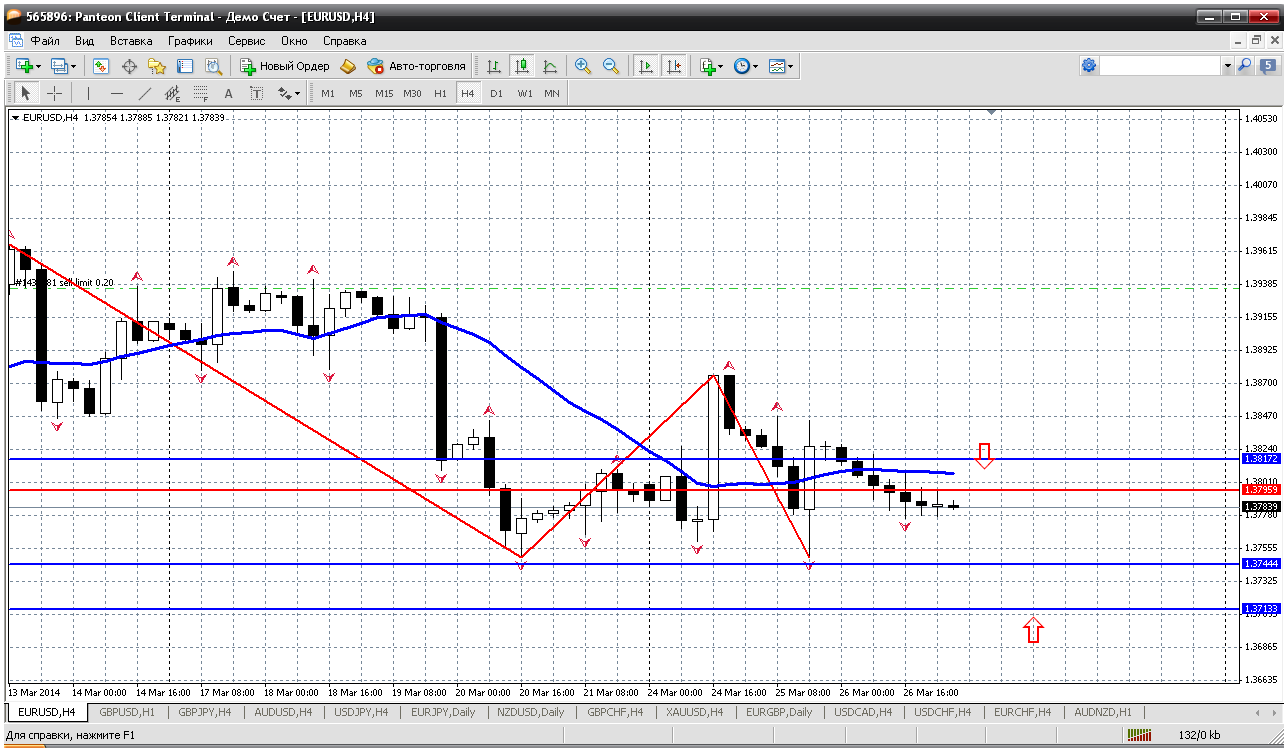Switch timeframe to D1
1288x748 pixels.
click(x=496, y=93)
